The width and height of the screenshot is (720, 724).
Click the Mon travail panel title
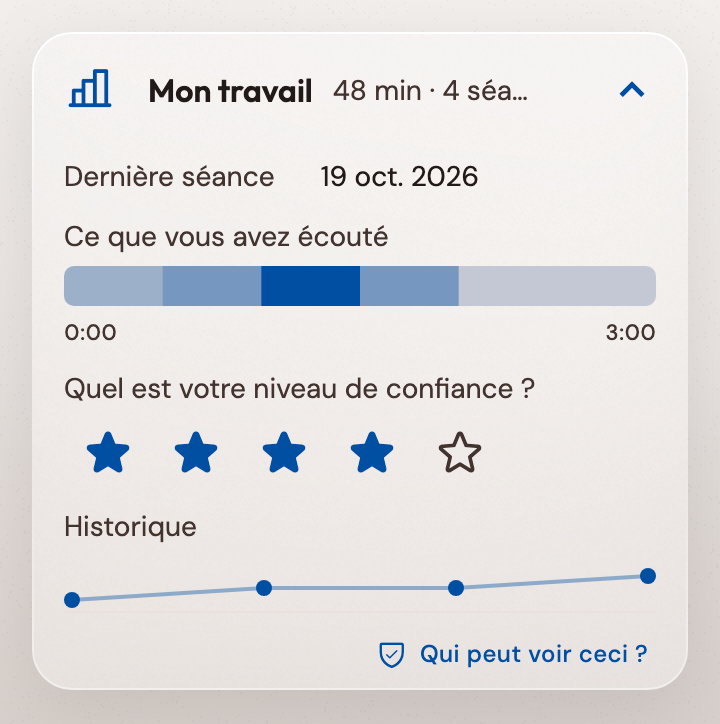pyautogui.click(x=230, y=90)
